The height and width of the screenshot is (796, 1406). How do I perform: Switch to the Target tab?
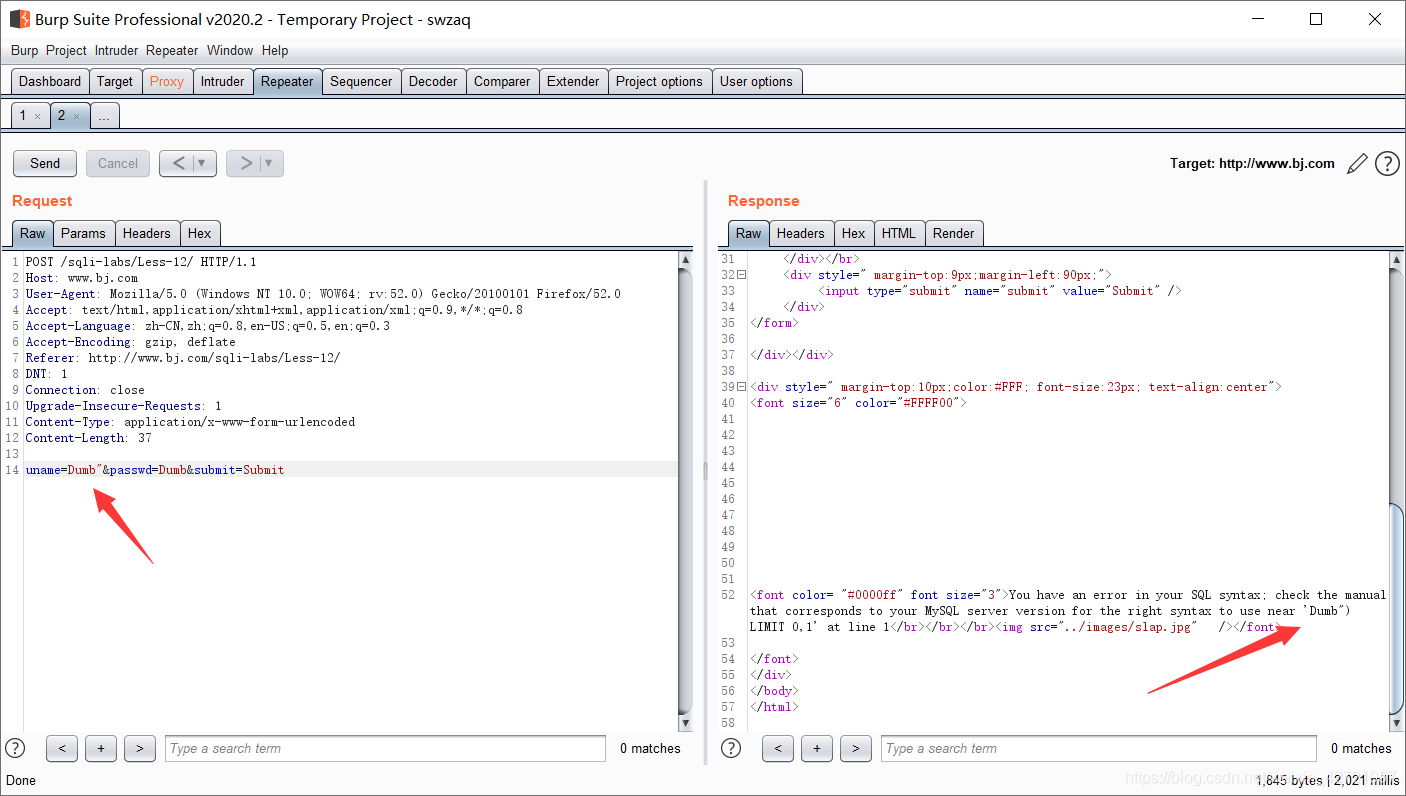click(115, 82)
